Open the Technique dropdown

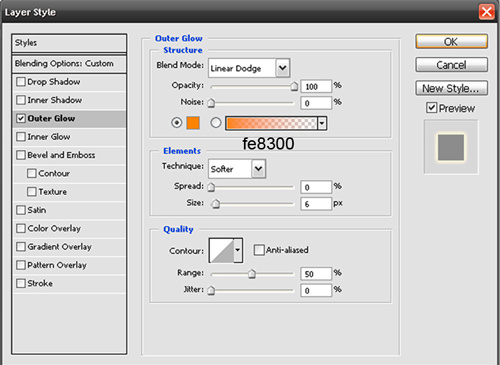tap(258, 169)
